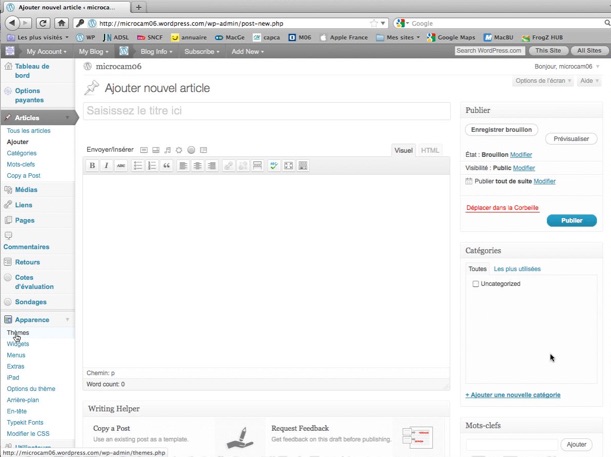Viewport: 611px width, 457px height.
Task: Reload the page in the browser
Action: 43,23
